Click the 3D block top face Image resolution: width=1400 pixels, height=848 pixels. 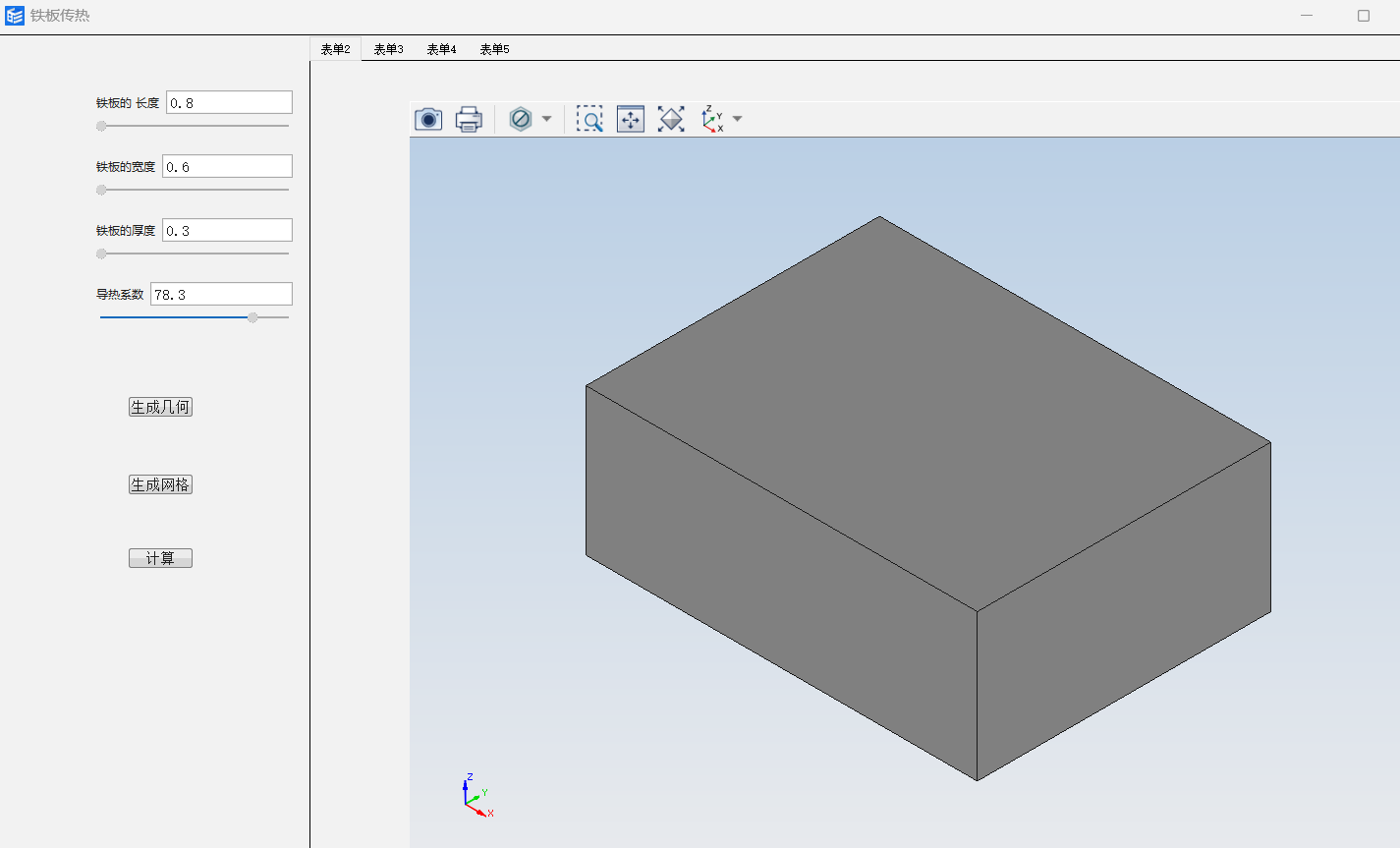point(928,414)
